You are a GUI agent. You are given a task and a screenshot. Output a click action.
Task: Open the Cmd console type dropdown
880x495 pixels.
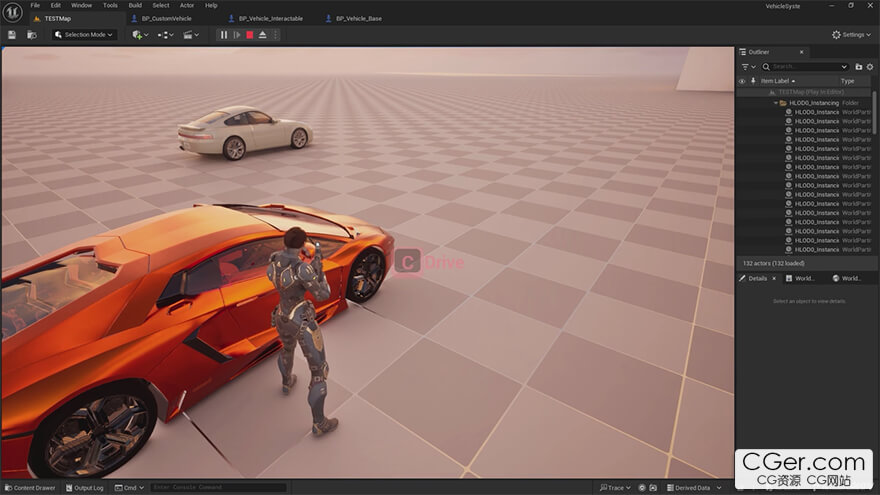click(130, 488)
